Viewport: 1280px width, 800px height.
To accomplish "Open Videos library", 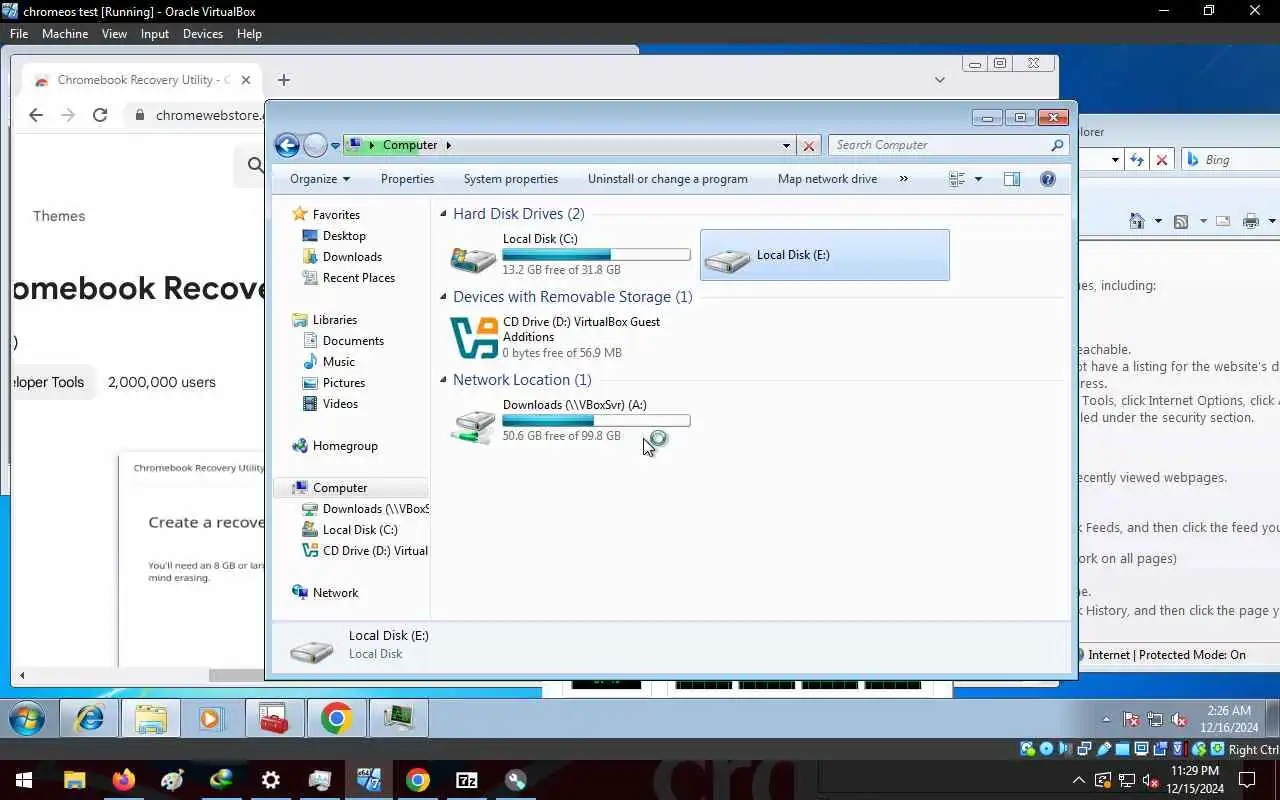I will click(340, 404).
